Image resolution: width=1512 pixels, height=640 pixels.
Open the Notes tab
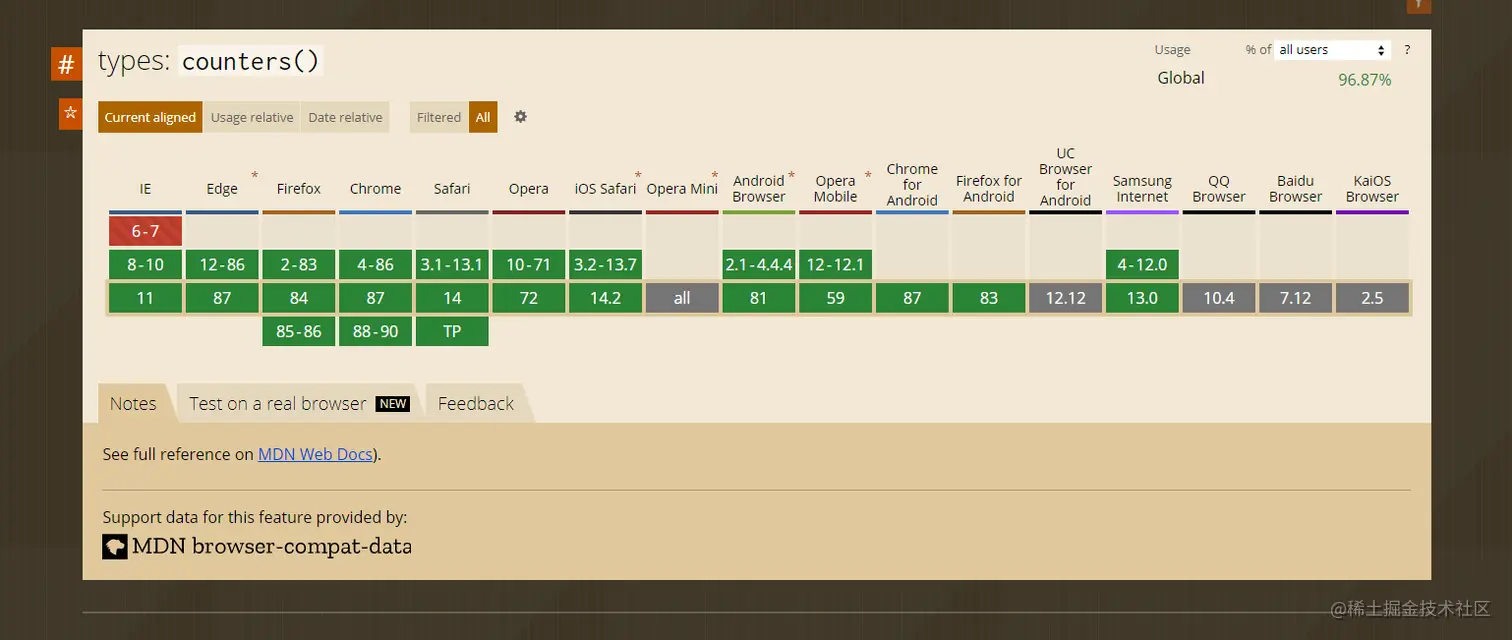(x=133, y=403)
